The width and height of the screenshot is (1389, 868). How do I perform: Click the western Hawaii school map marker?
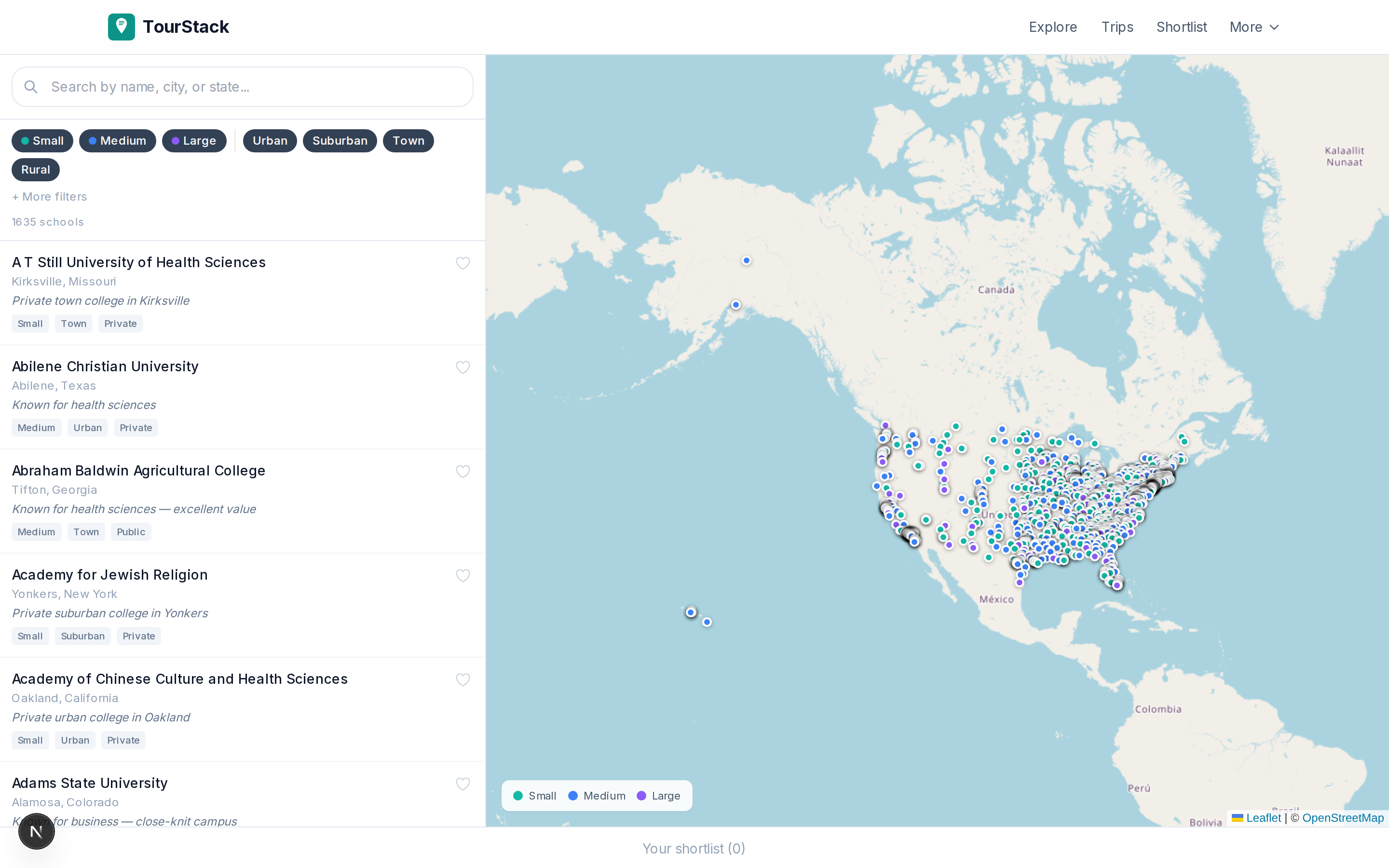coord(691,612)
